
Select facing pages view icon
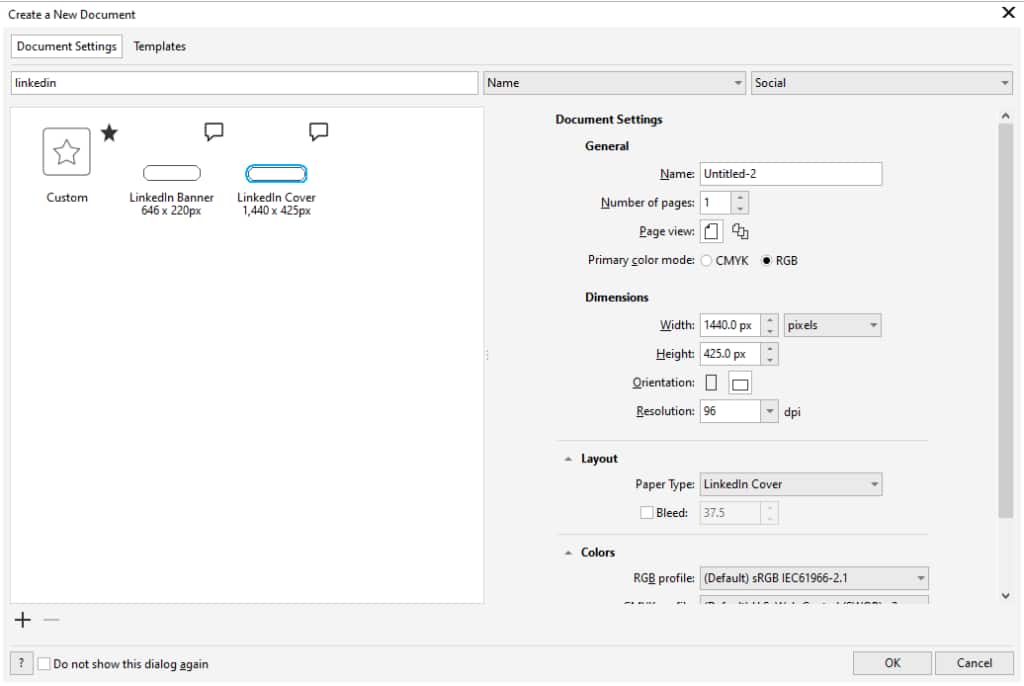(740, 232)
